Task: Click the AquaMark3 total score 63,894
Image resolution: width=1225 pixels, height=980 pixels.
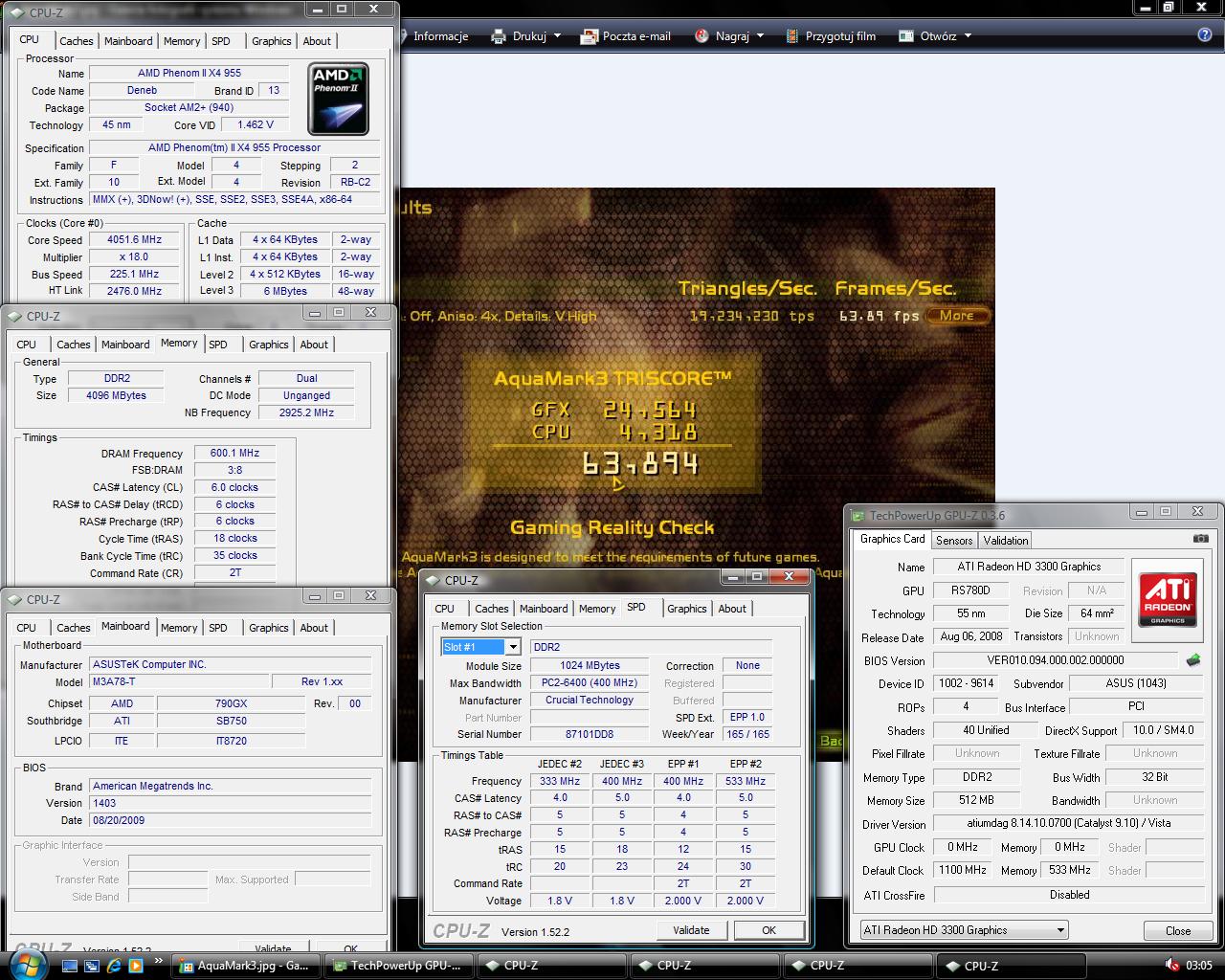Action: [640, 465]
